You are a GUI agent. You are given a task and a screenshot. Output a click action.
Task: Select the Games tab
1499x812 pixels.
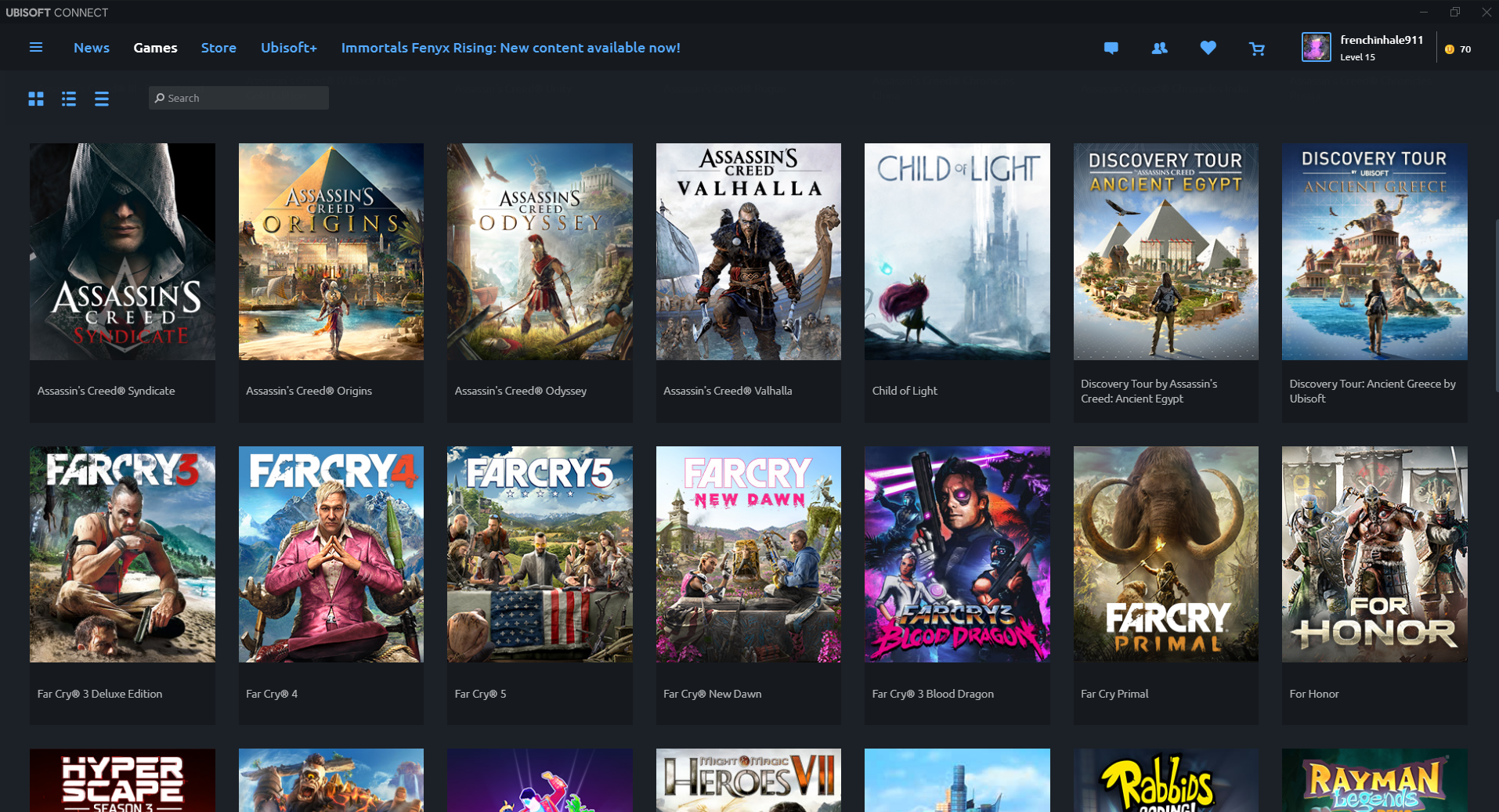coord(155,48)
